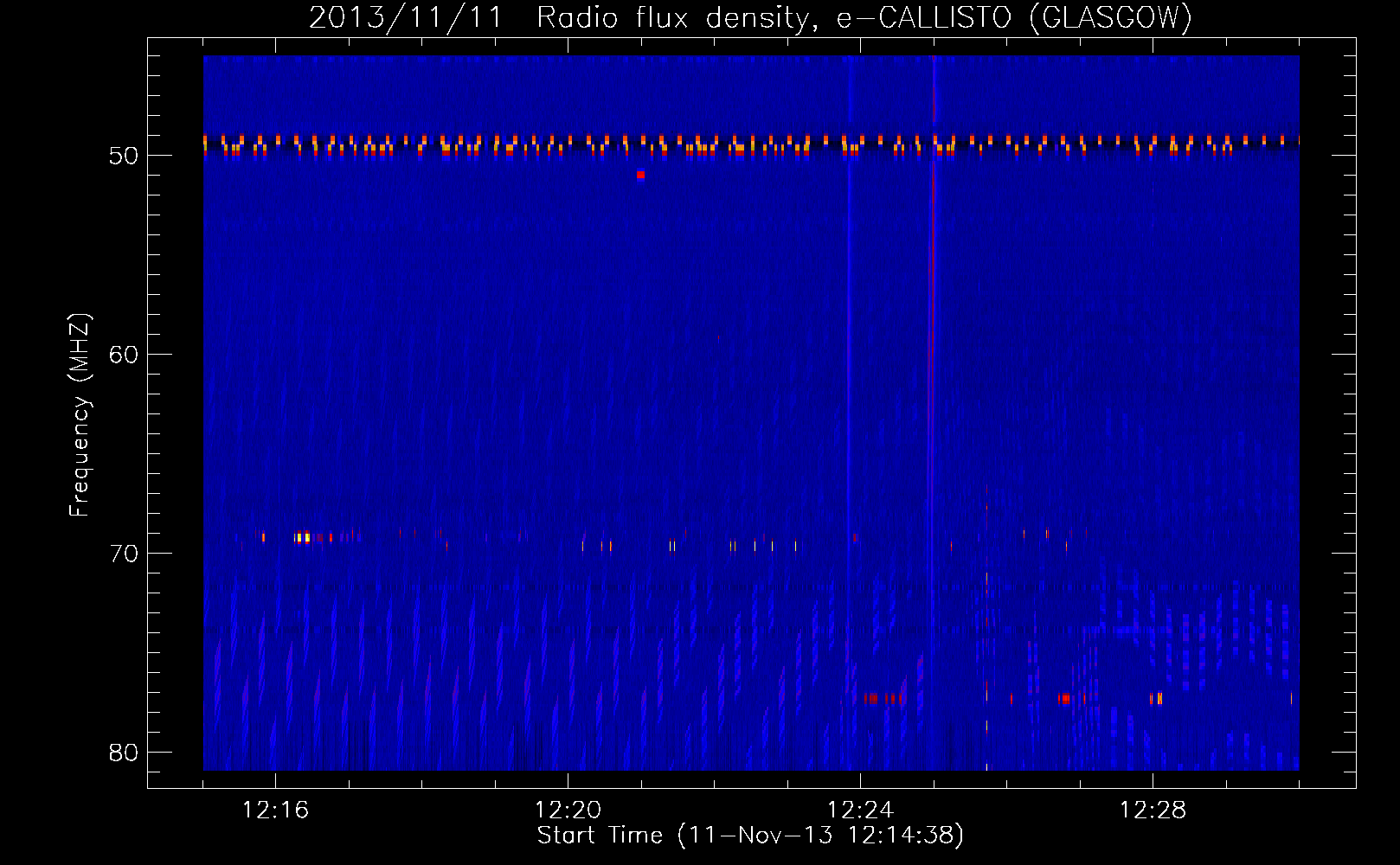The width and height of the screenshot is (1400, 865).
Task: Click the isolated red square below 50 MHz
Action: [640, 175]
